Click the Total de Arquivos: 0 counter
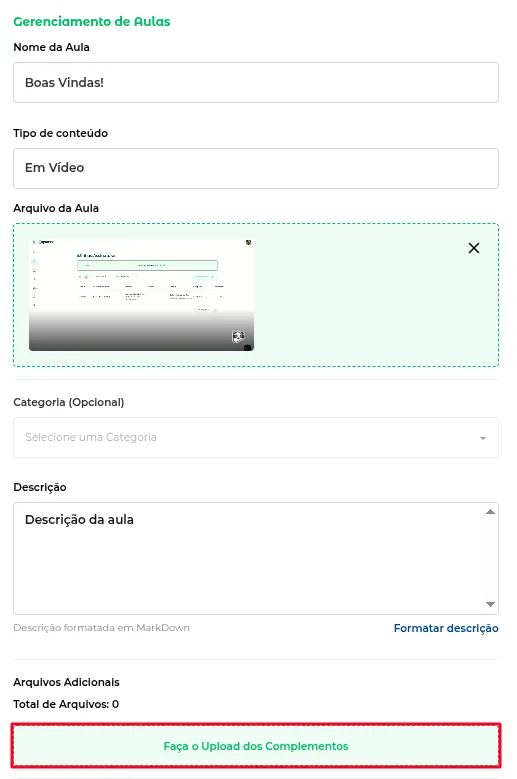This screenshot has height=779, width=517. click(x=66, y=704)
